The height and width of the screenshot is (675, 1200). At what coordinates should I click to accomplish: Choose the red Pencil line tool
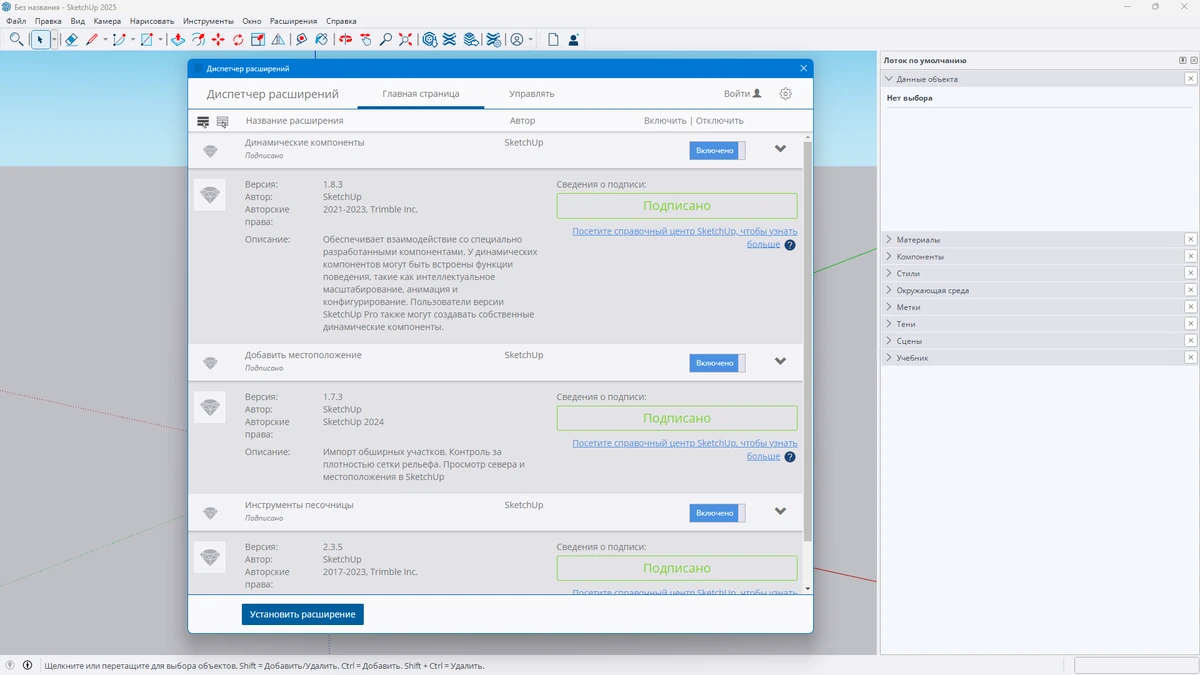(92, 40)
